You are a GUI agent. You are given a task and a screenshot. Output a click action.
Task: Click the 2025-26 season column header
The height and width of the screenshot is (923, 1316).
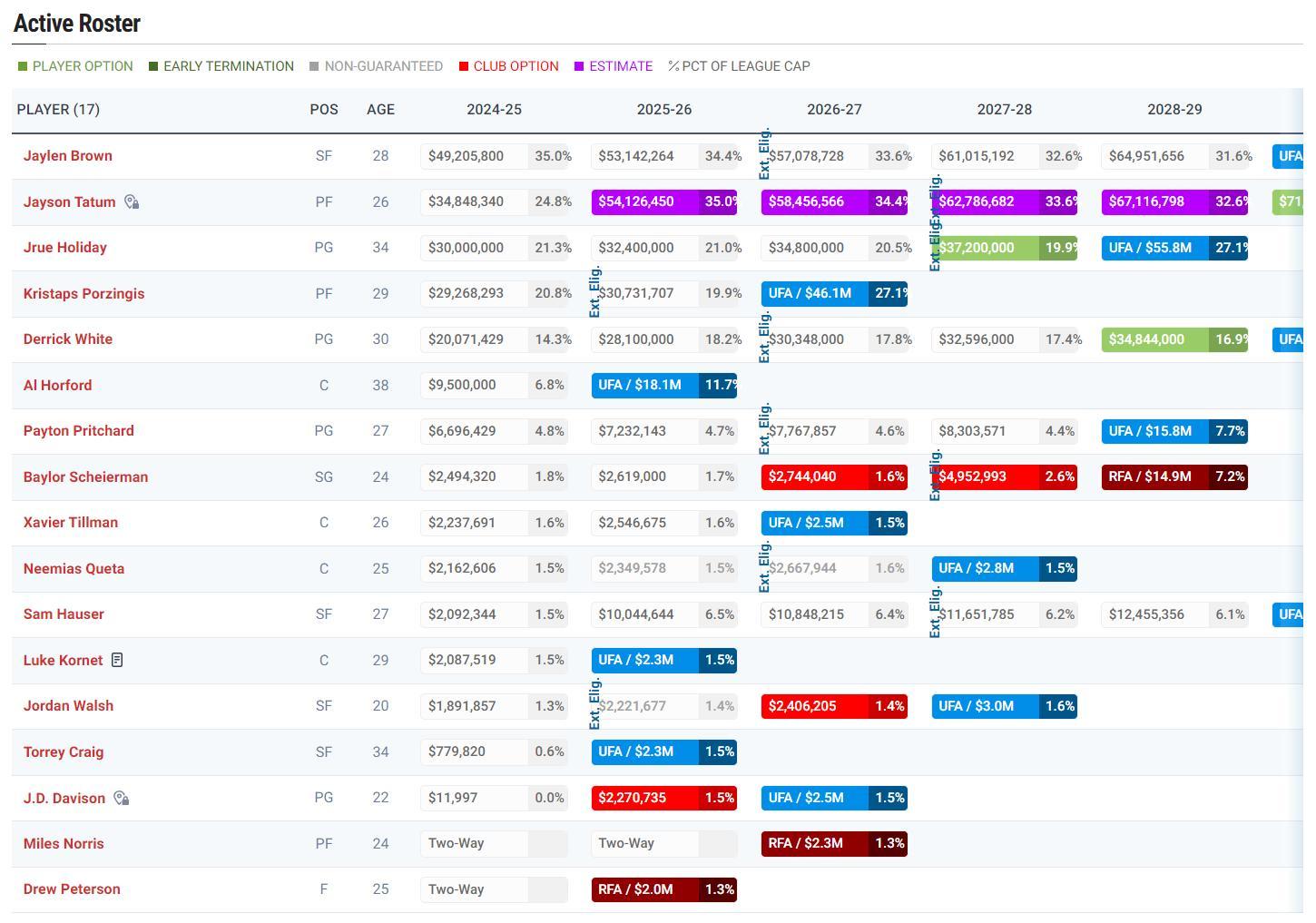click(663, 110)
